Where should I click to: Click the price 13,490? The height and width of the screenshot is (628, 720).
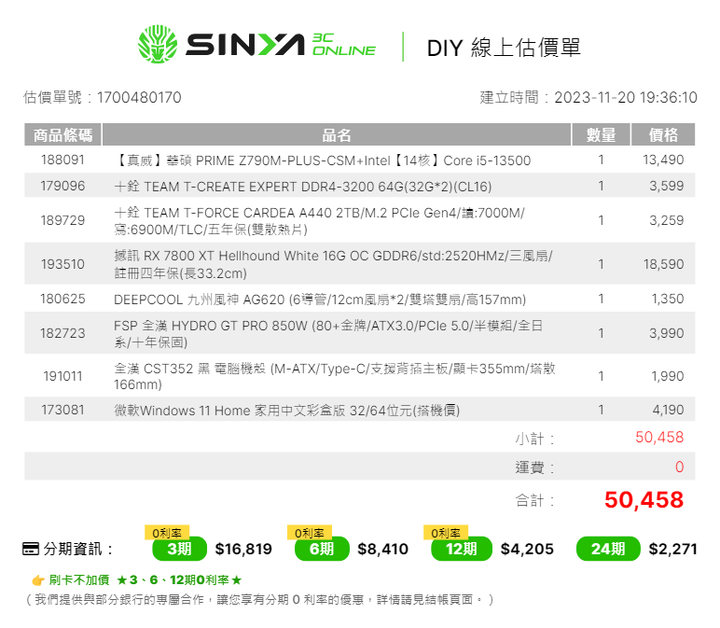click(x=663, y=160)
